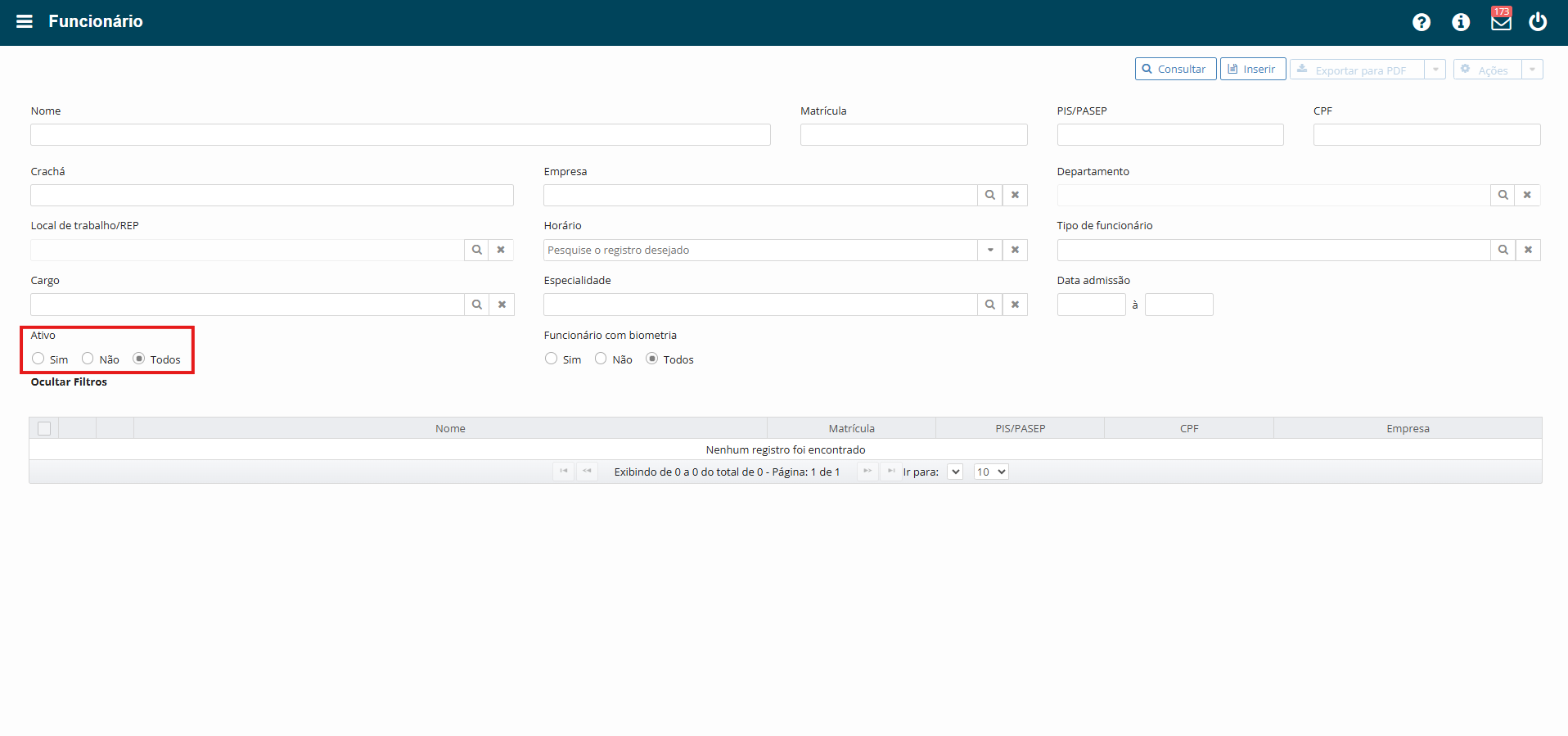Clear the Cargo field
This screenshot has width=1568, height=736.
coord(502,305)
